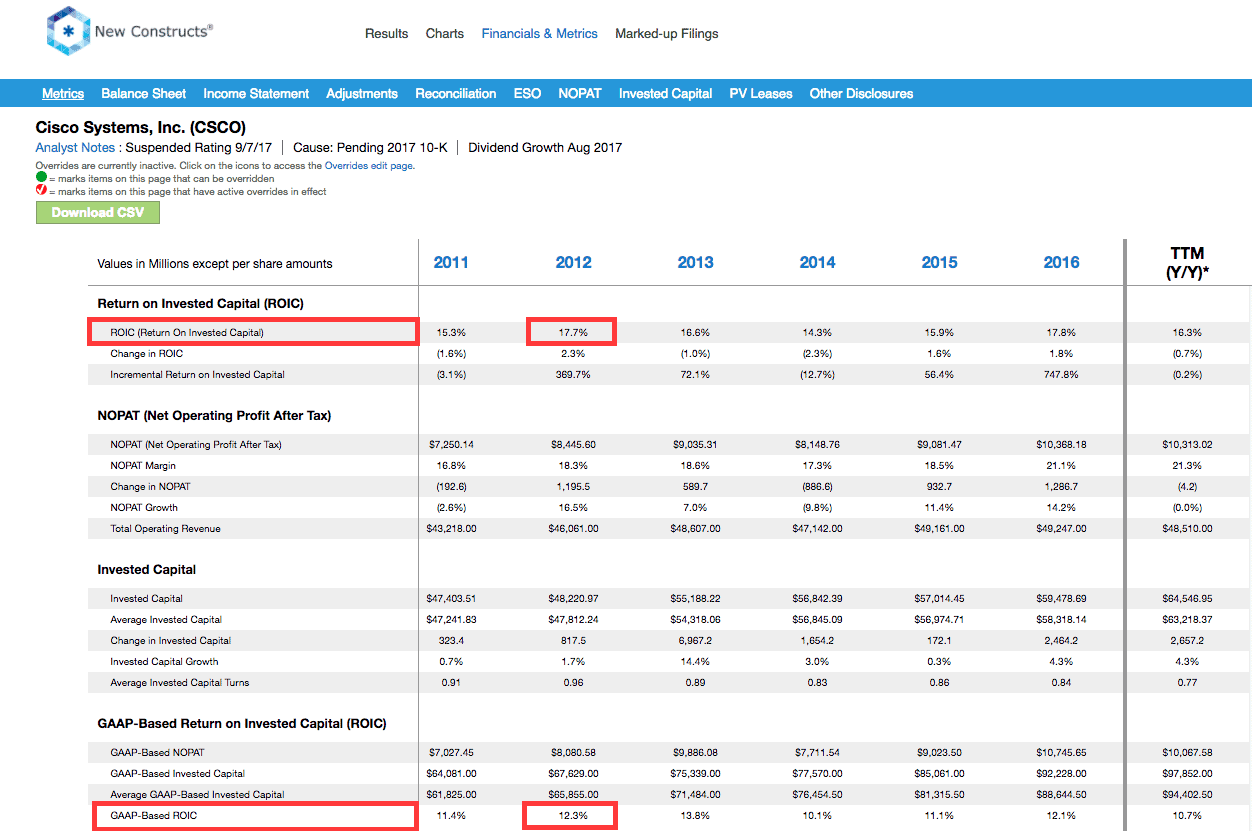This screenshot has width=1252, height=831.
Task: Select the 2014 column header
Action: point(817,263)
